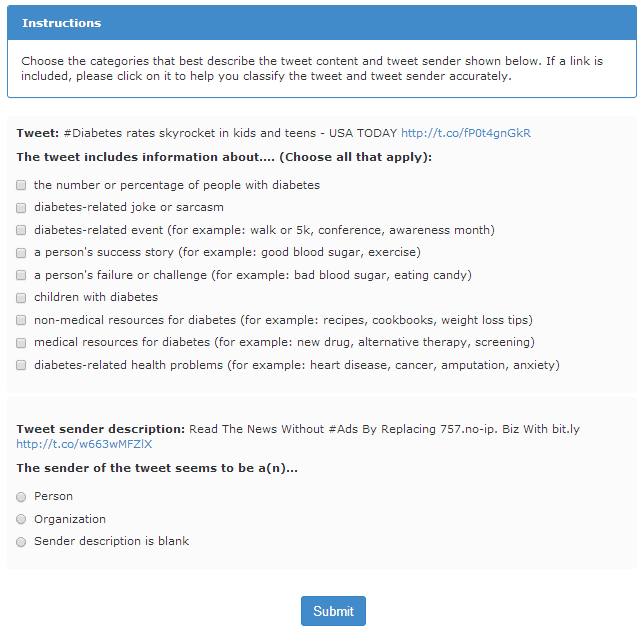Select 'Sender description is blank' radio button
644x644 pixels.
point(21,542)
